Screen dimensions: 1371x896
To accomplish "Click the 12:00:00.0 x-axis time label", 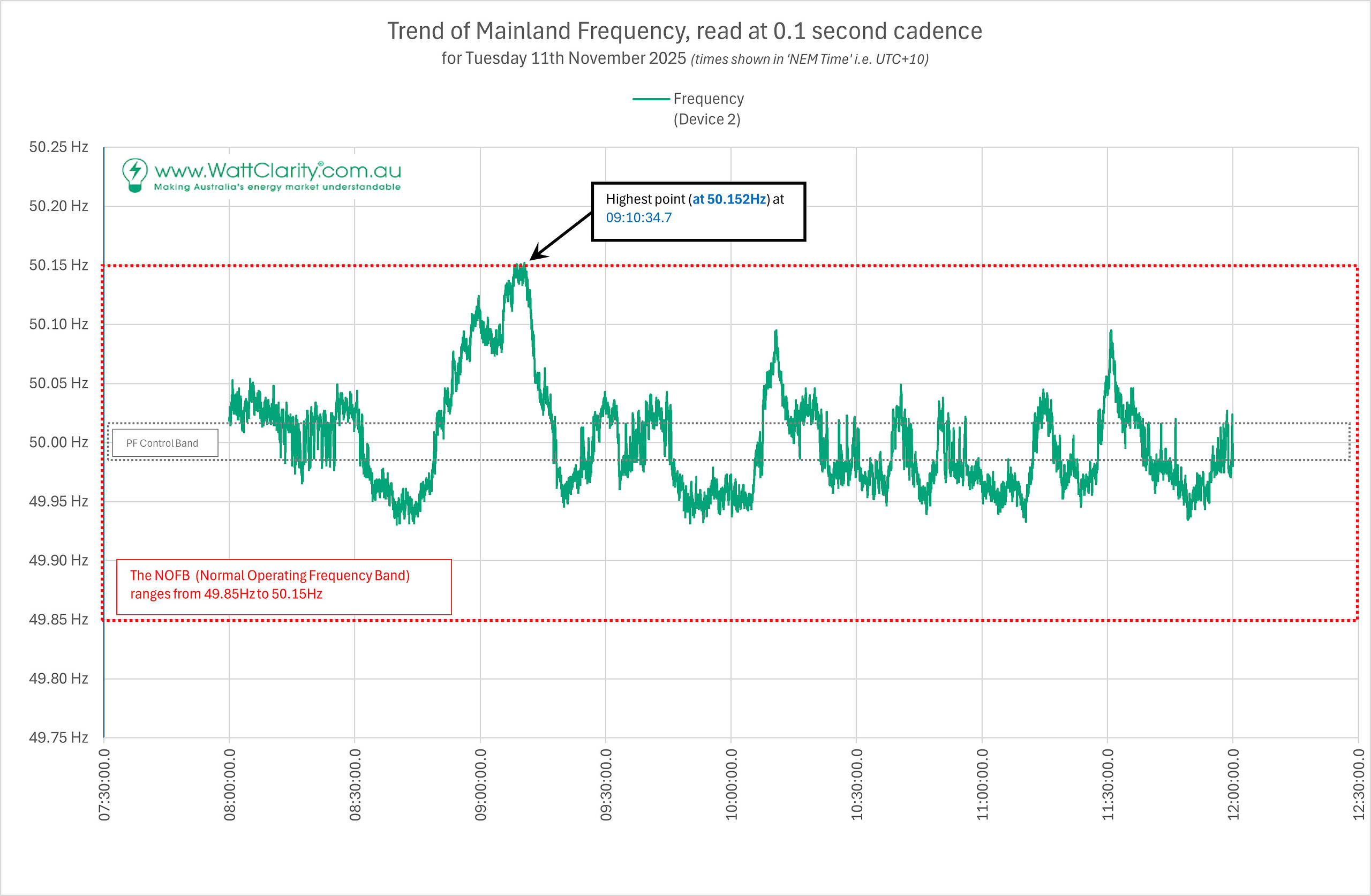I will pos(1233,785).
